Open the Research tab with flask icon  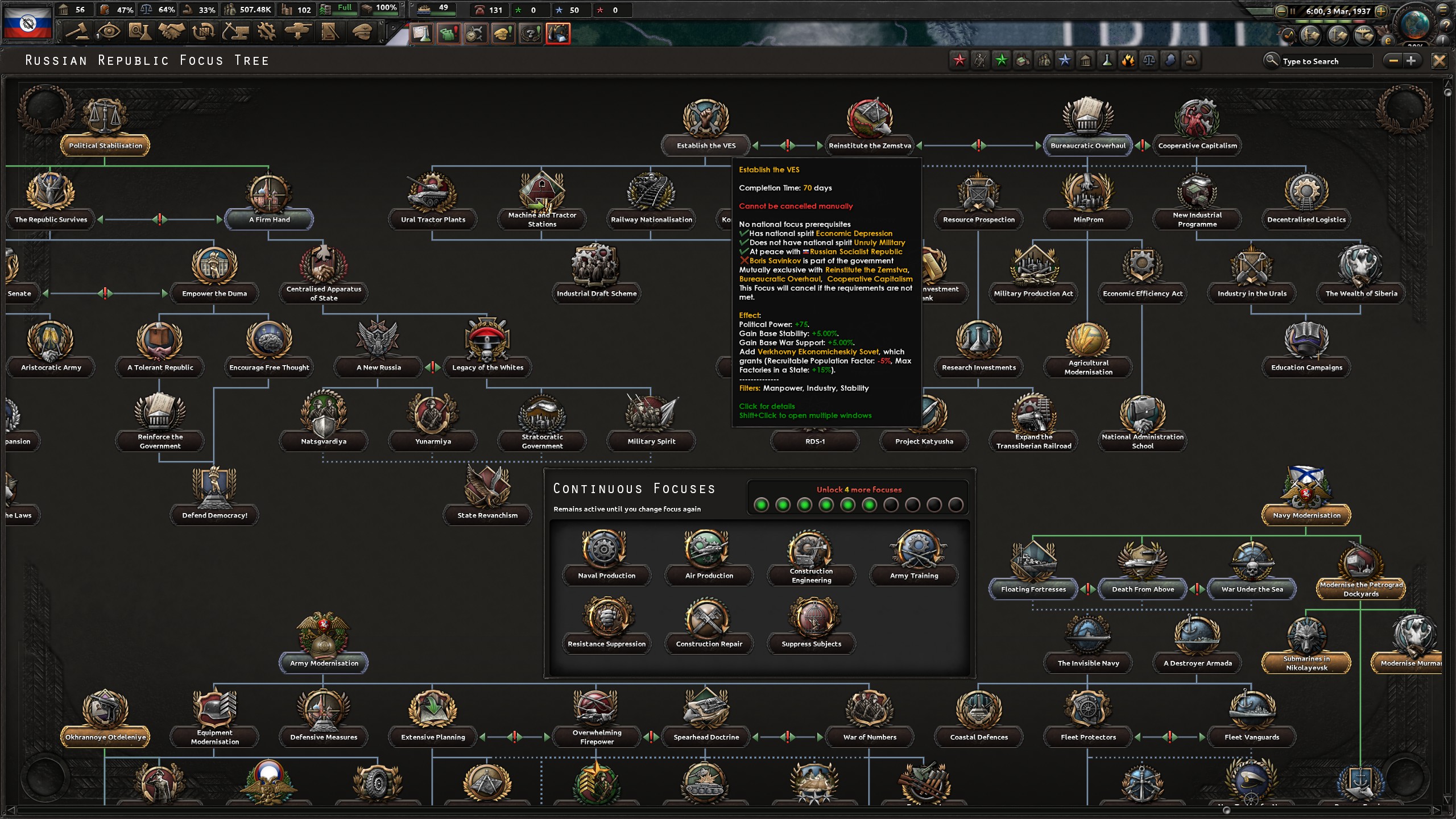[140, 32]
